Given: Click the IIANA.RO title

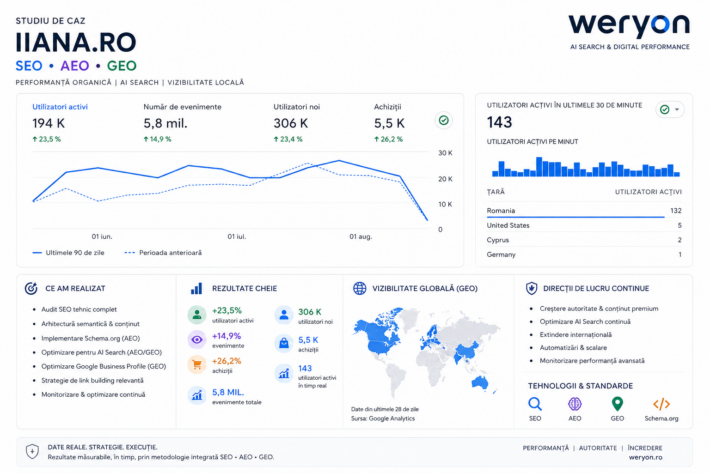Looking at the screenshot, I should click(x=76, y=43).
